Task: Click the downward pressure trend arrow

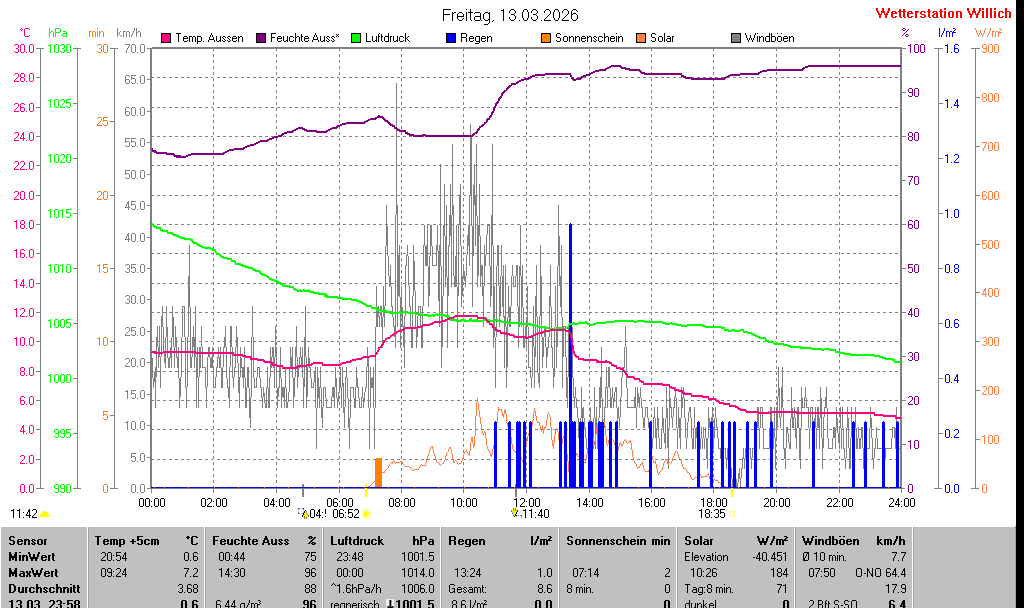Action: pos(391,604)
